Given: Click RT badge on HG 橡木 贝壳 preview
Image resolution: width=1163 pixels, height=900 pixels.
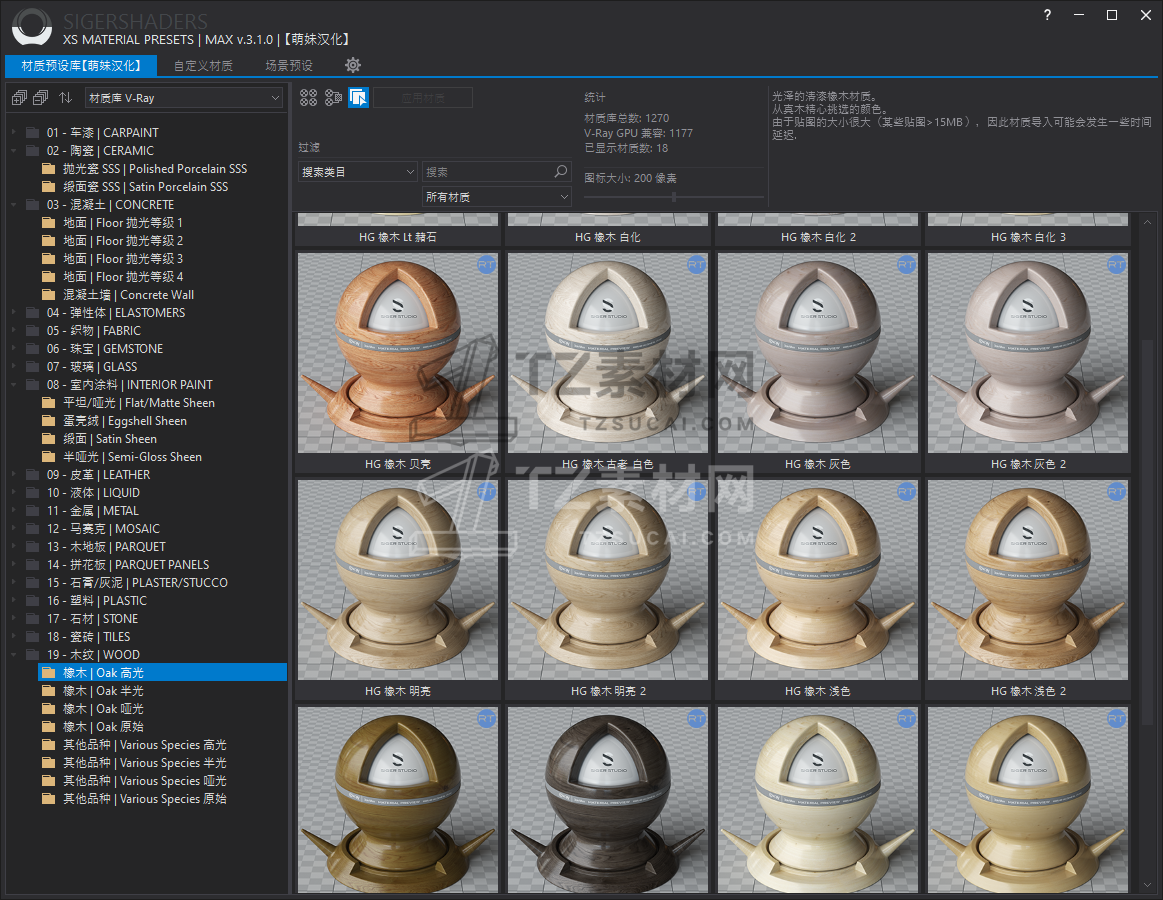Looking at the screenshot, I should 487,264.
